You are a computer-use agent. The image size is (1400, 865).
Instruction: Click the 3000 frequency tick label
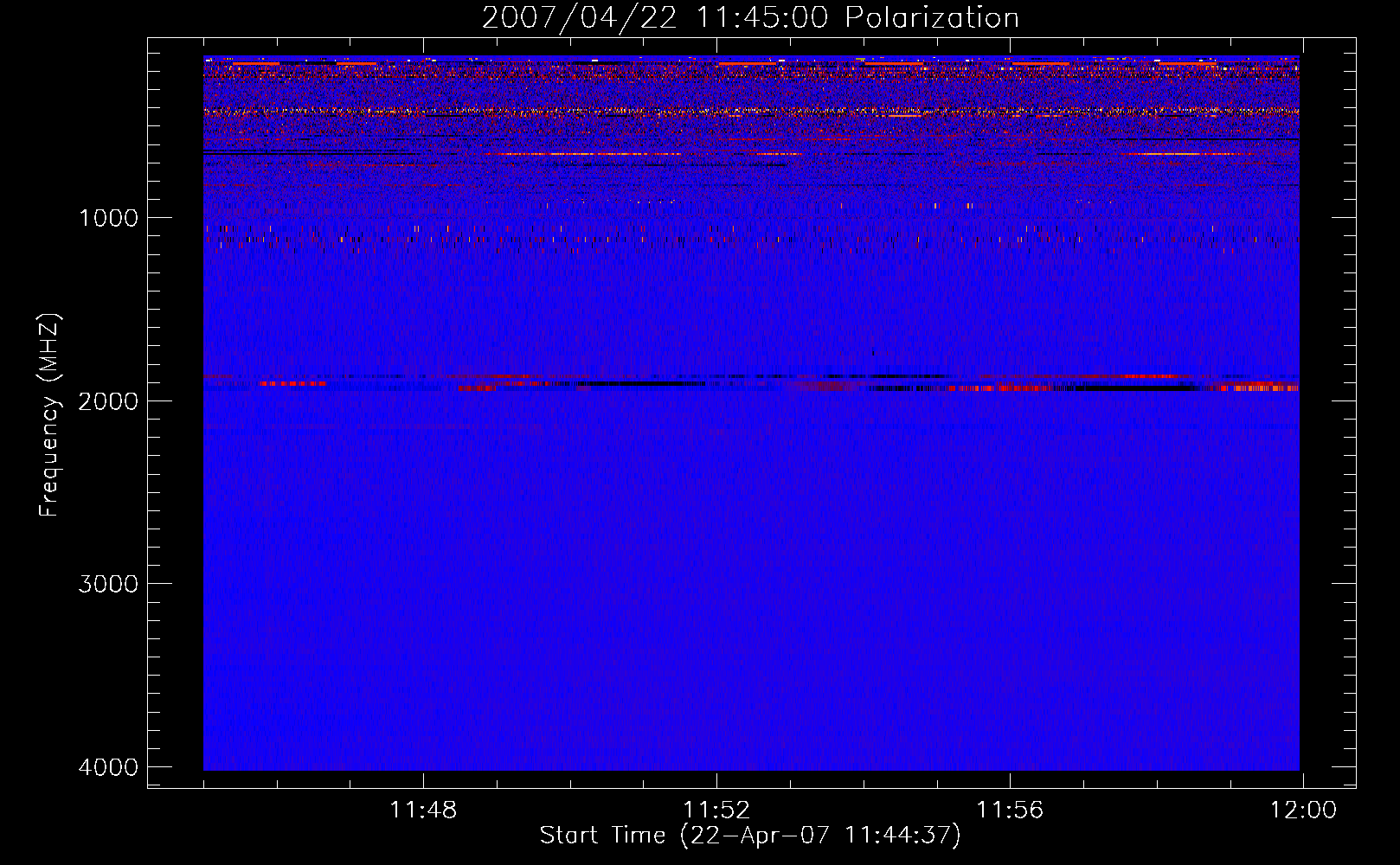pos(108,584)
